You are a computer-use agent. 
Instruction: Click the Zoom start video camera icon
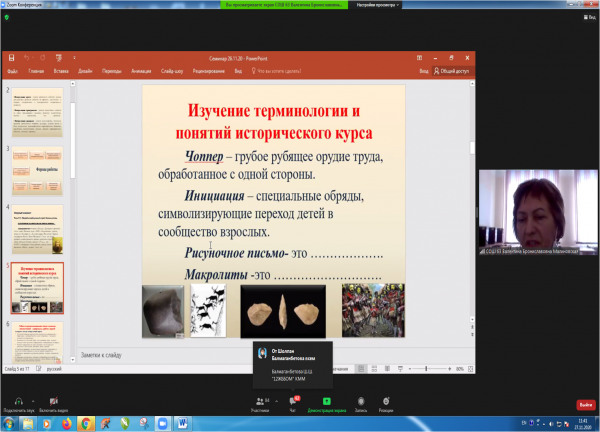[53, 400]
